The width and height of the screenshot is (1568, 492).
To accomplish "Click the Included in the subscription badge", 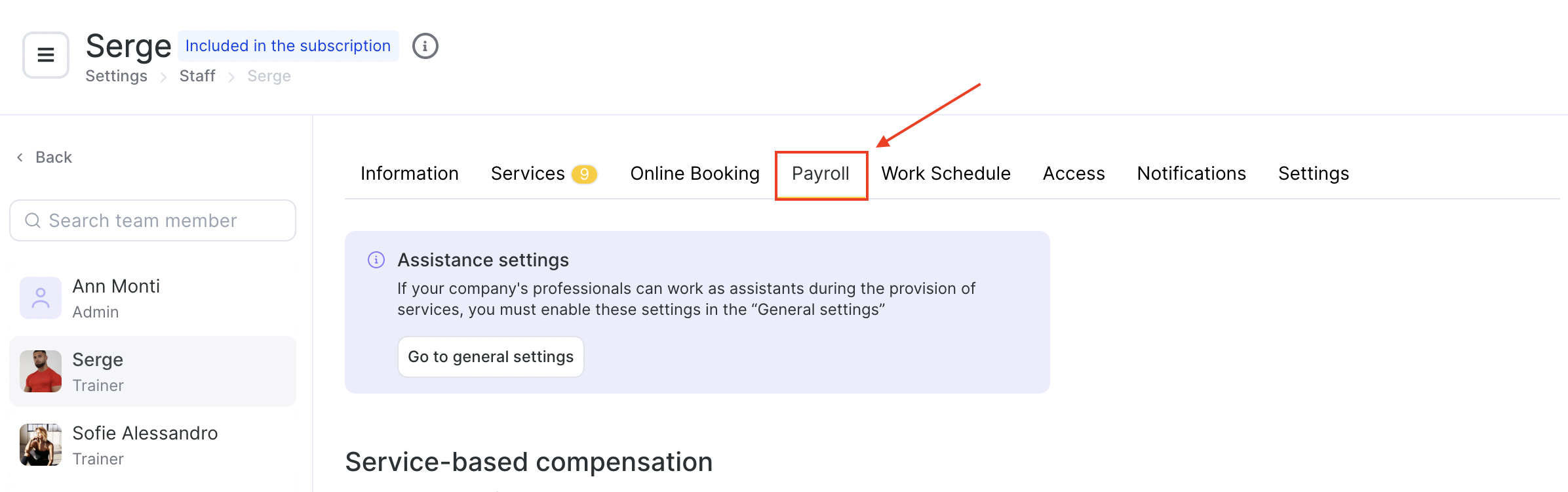I will pyautogui.click(x=288, y=46).
